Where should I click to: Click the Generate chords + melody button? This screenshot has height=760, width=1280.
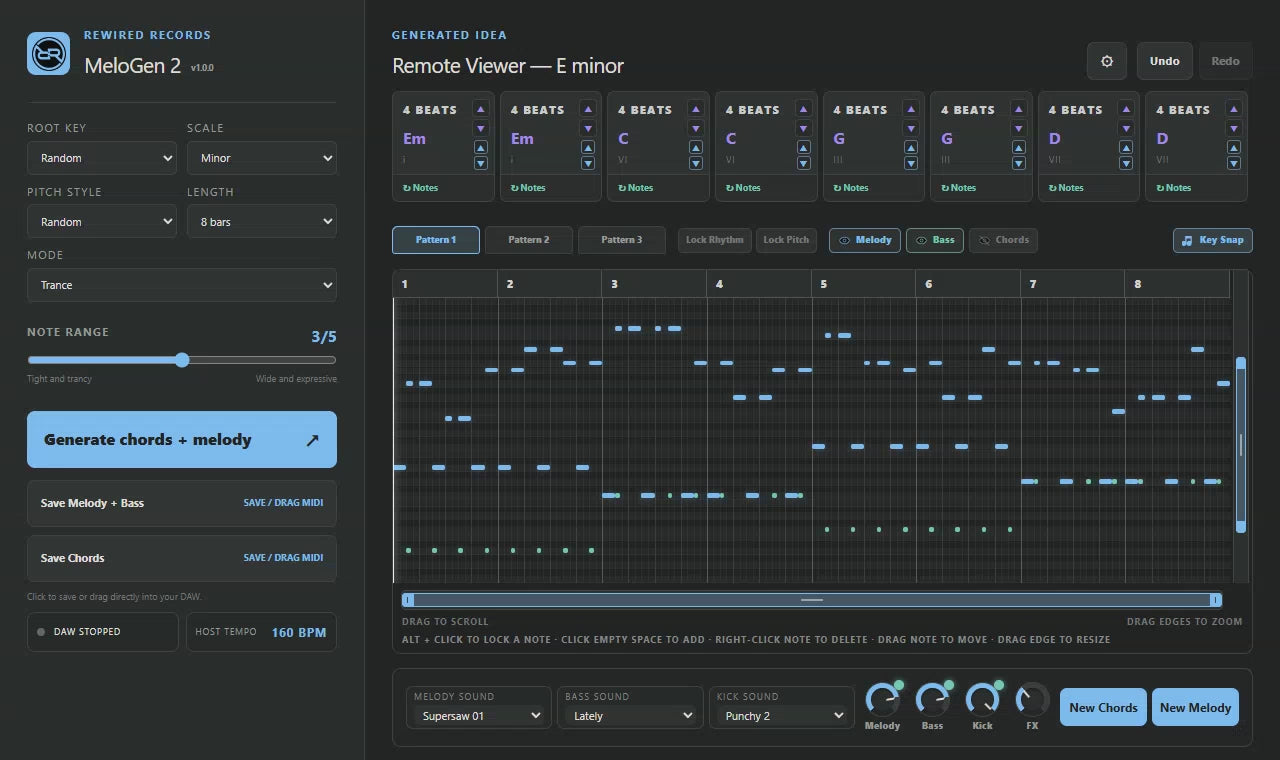pos(182,440)
